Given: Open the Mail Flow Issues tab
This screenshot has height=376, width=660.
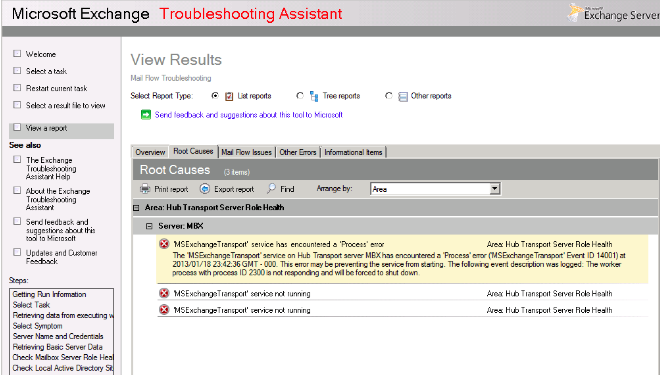Looking at the screenshot, I should (247, 152).
